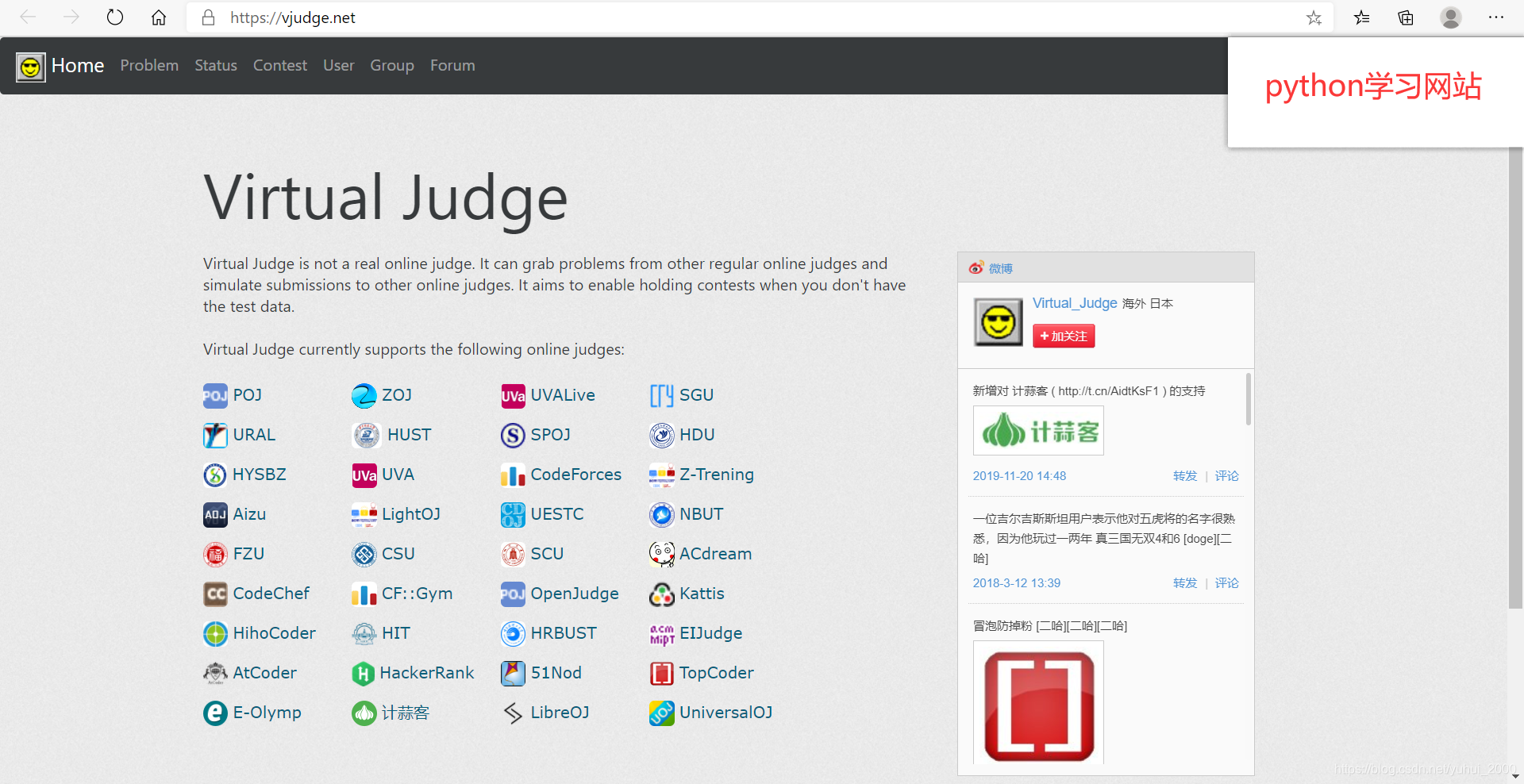1524x784 pixels.
Task: Open the HihoCoder judge link
Action: pos(274,633)
